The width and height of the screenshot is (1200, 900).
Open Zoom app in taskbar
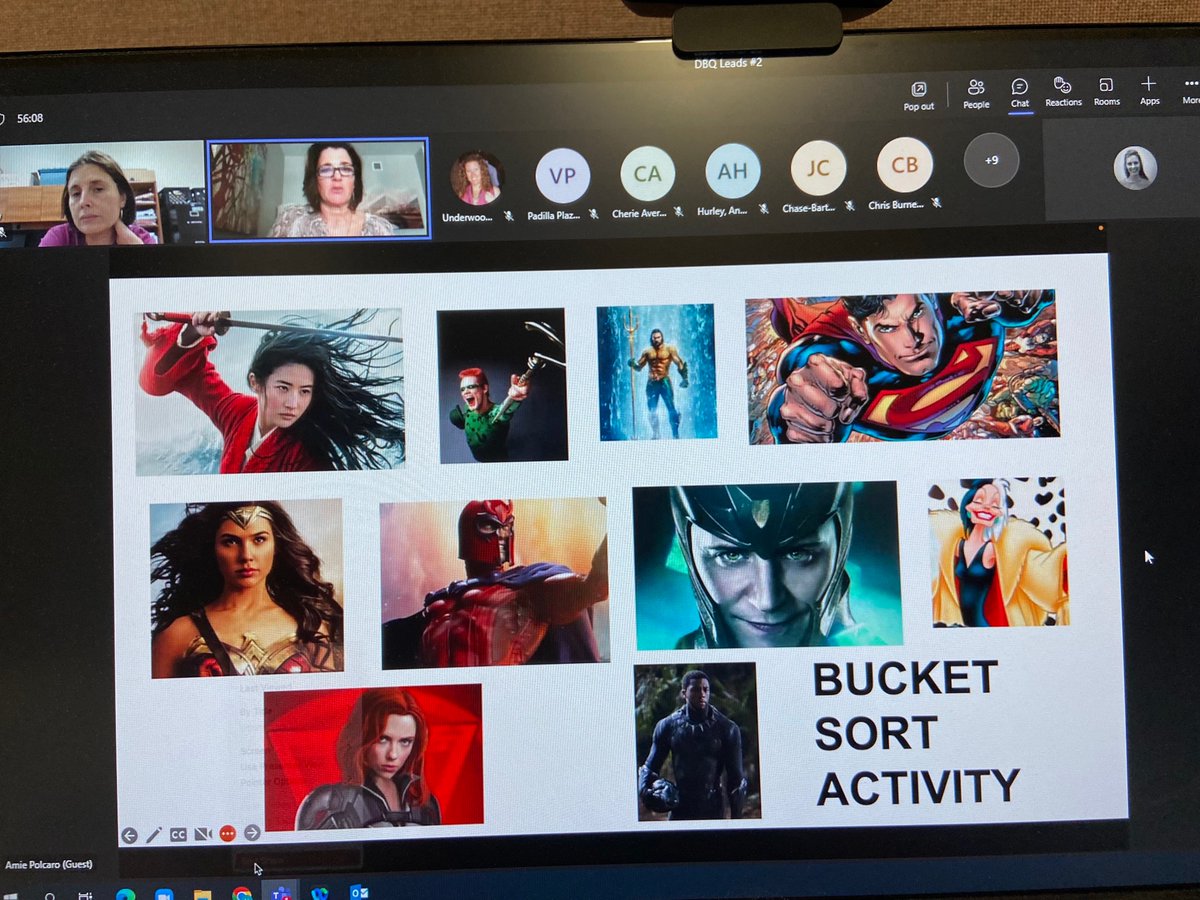(x=164, y=894)
